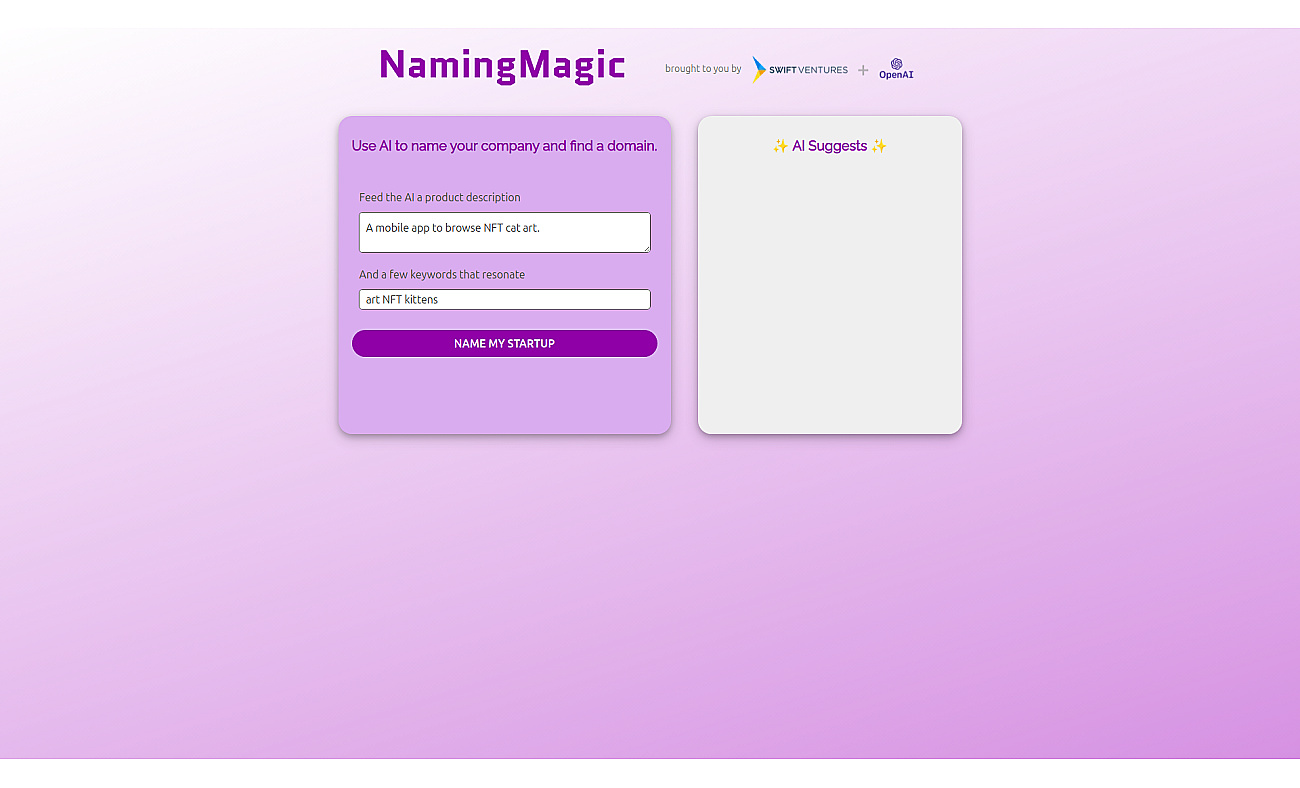Click the Swift Ventures logo
Viewport: 1300px width, 788px height.
coord(800,69)
